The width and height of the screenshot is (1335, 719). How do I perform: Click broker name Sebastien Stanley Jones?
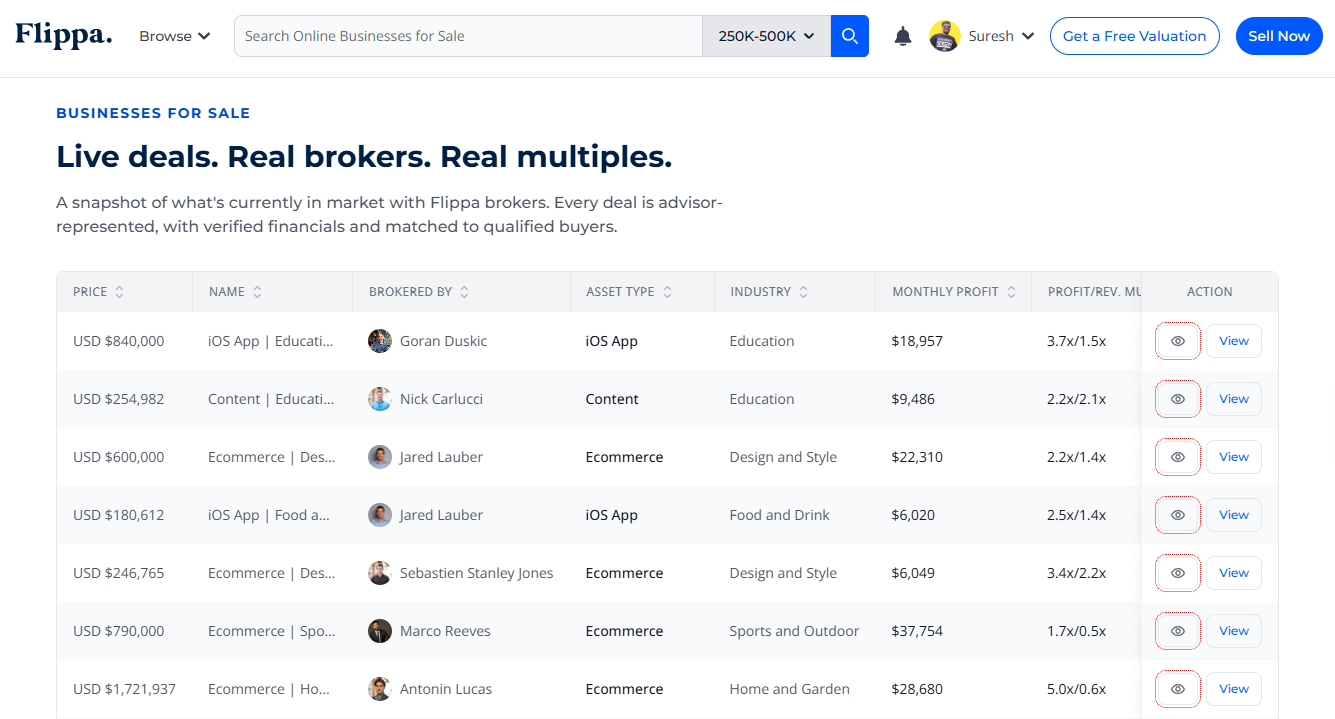(x=476, y=573)
